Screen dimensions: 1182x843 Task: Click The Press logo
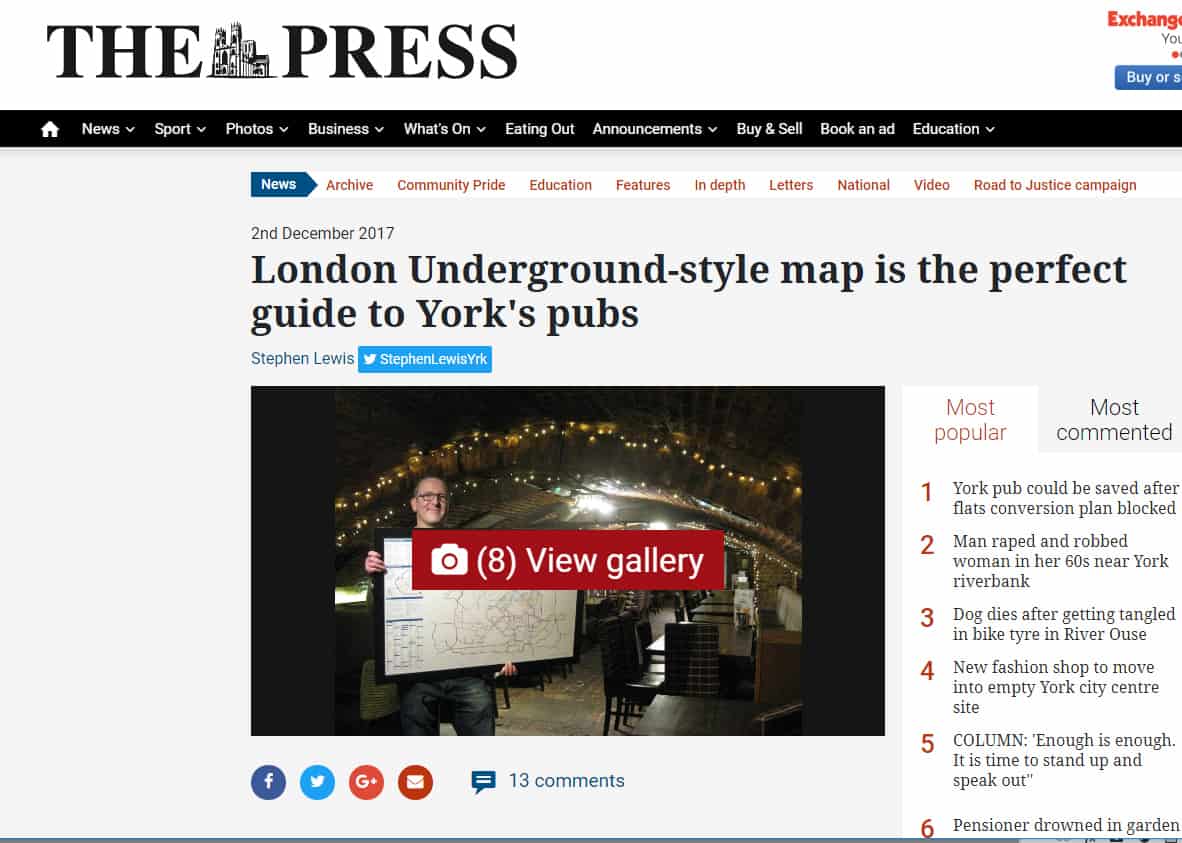[281, 52]
